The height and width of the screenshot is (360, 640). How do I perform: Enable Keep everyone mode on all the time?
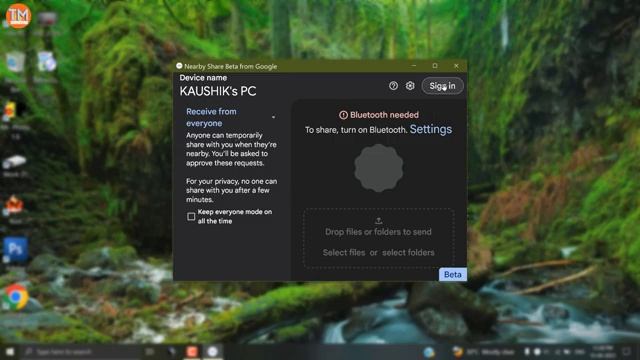[x=191, y=216]
